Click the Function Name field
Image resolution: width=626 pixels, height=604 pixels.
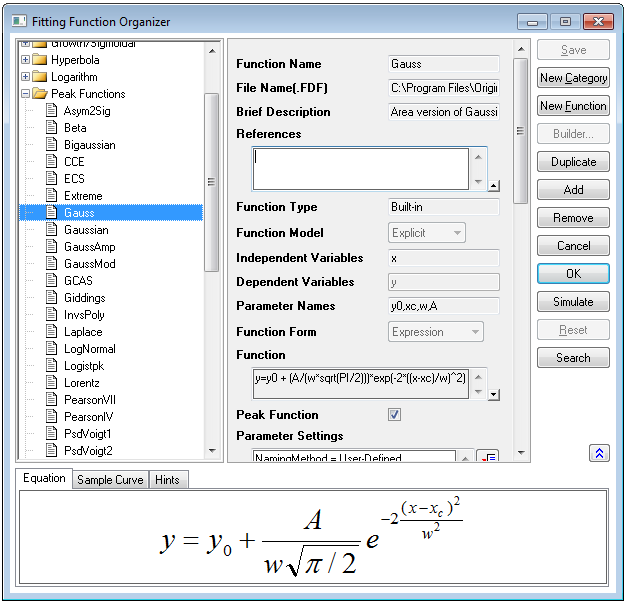(x=444, y=64)
